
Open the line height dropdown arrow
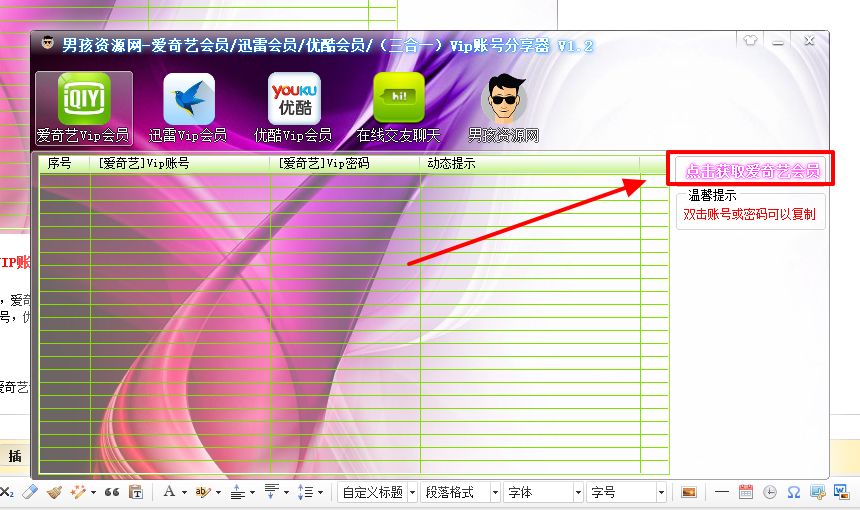pos(320,492)
